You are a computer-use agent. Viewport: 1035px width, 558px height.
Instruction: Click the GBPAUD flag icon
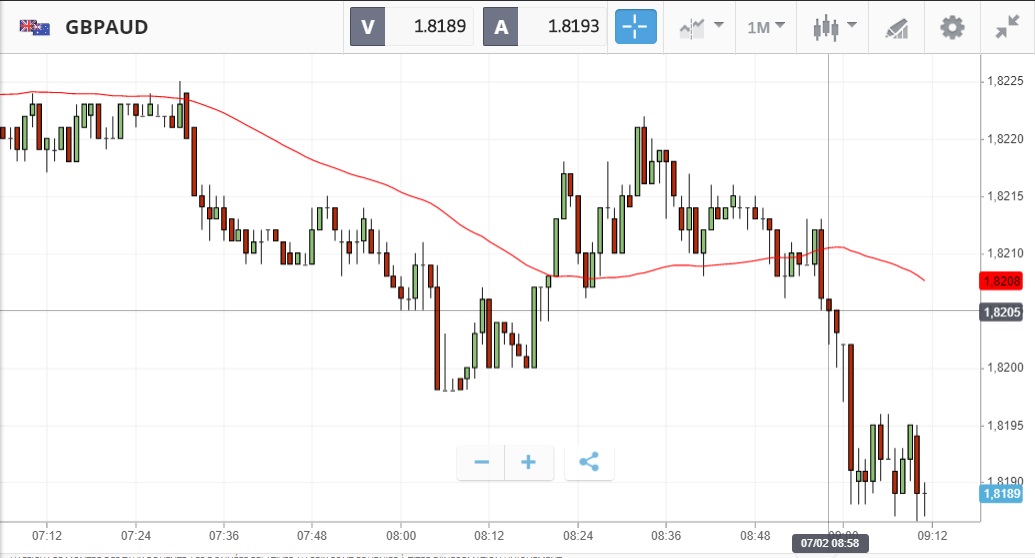coord(34,27)
